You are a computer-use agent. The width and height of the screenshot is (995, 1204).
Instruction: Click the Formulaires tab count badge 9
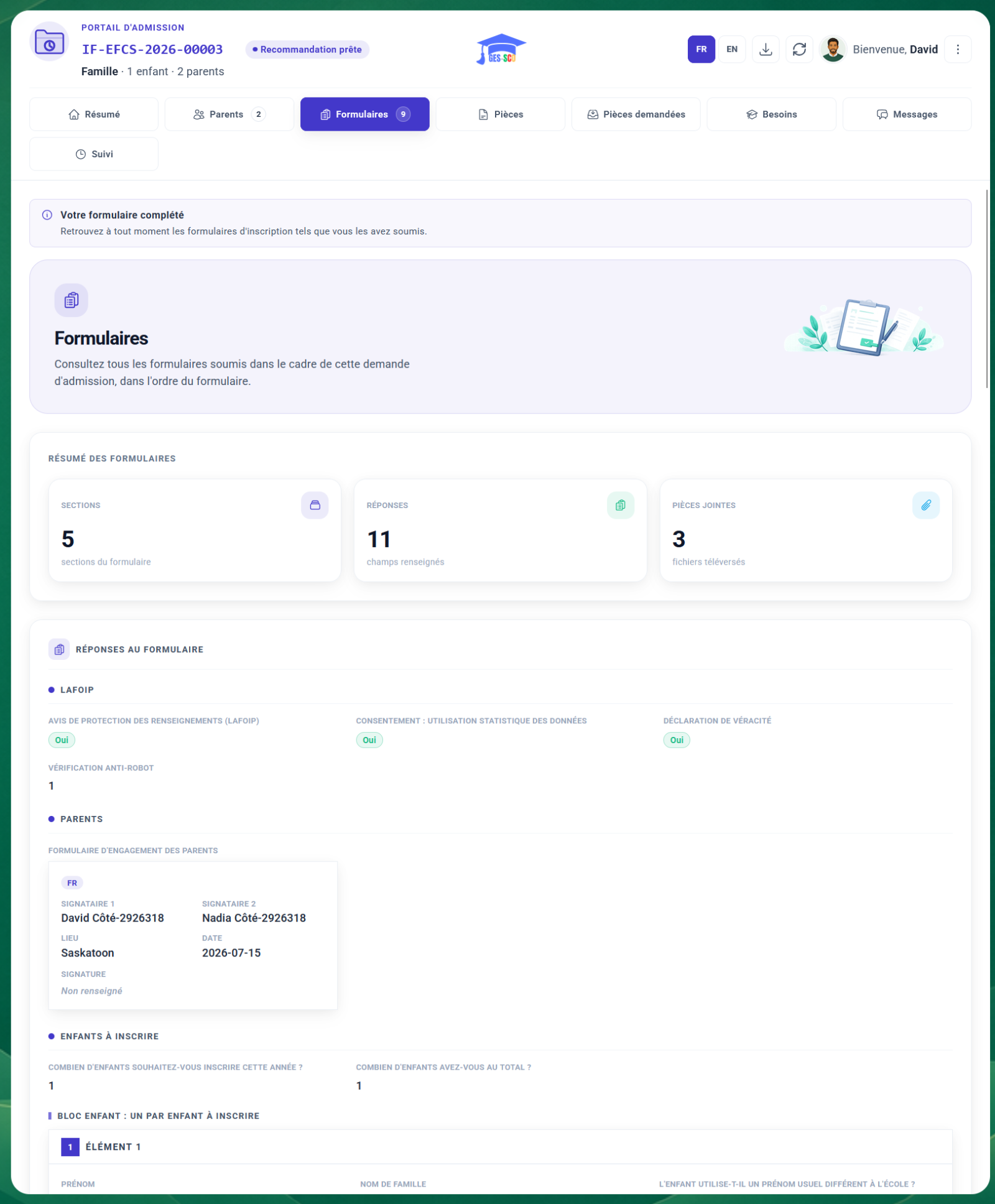click(x=404, y=114)
